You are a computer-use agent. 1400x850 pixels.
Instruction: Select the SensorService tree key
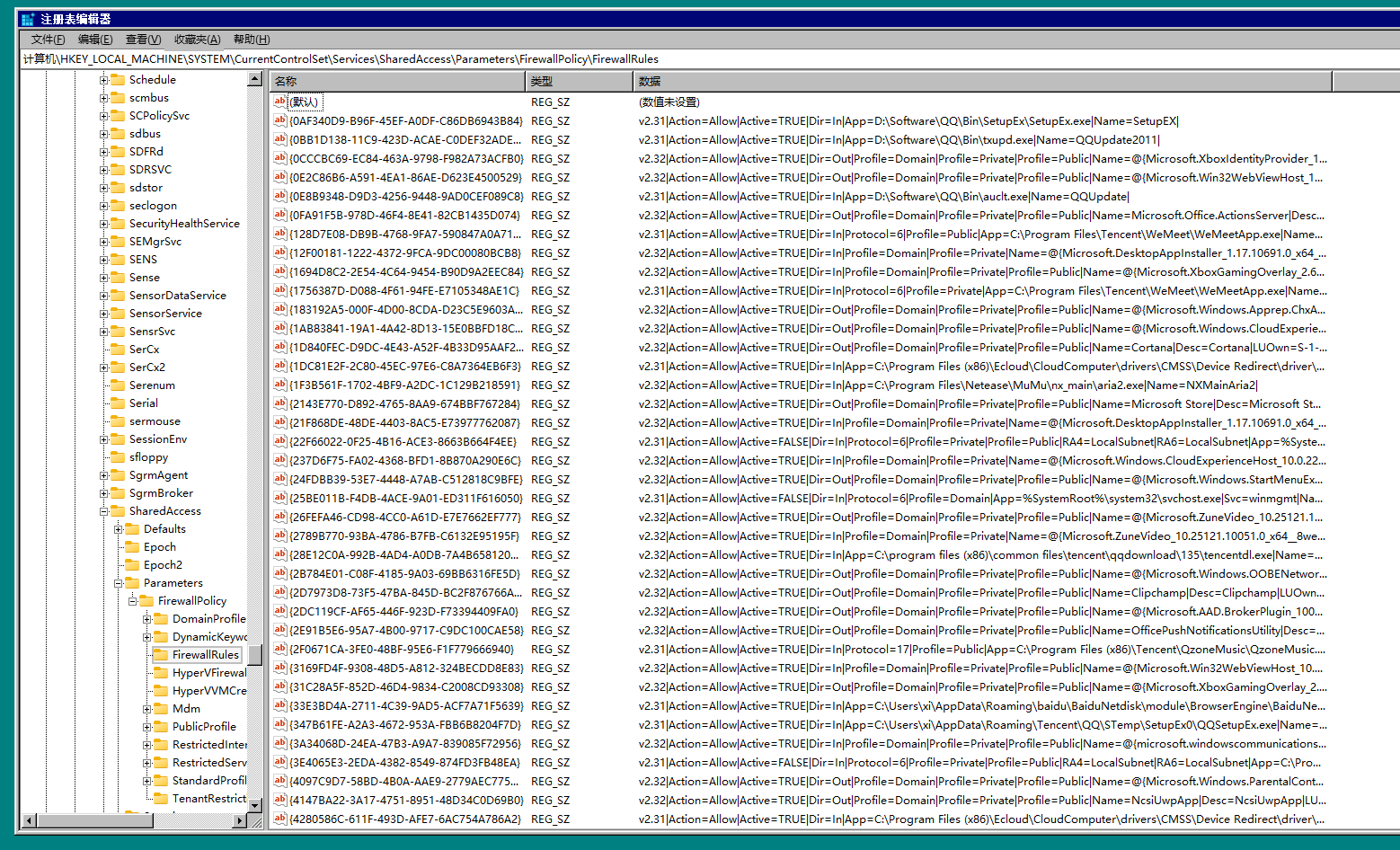tap(165, 314)
